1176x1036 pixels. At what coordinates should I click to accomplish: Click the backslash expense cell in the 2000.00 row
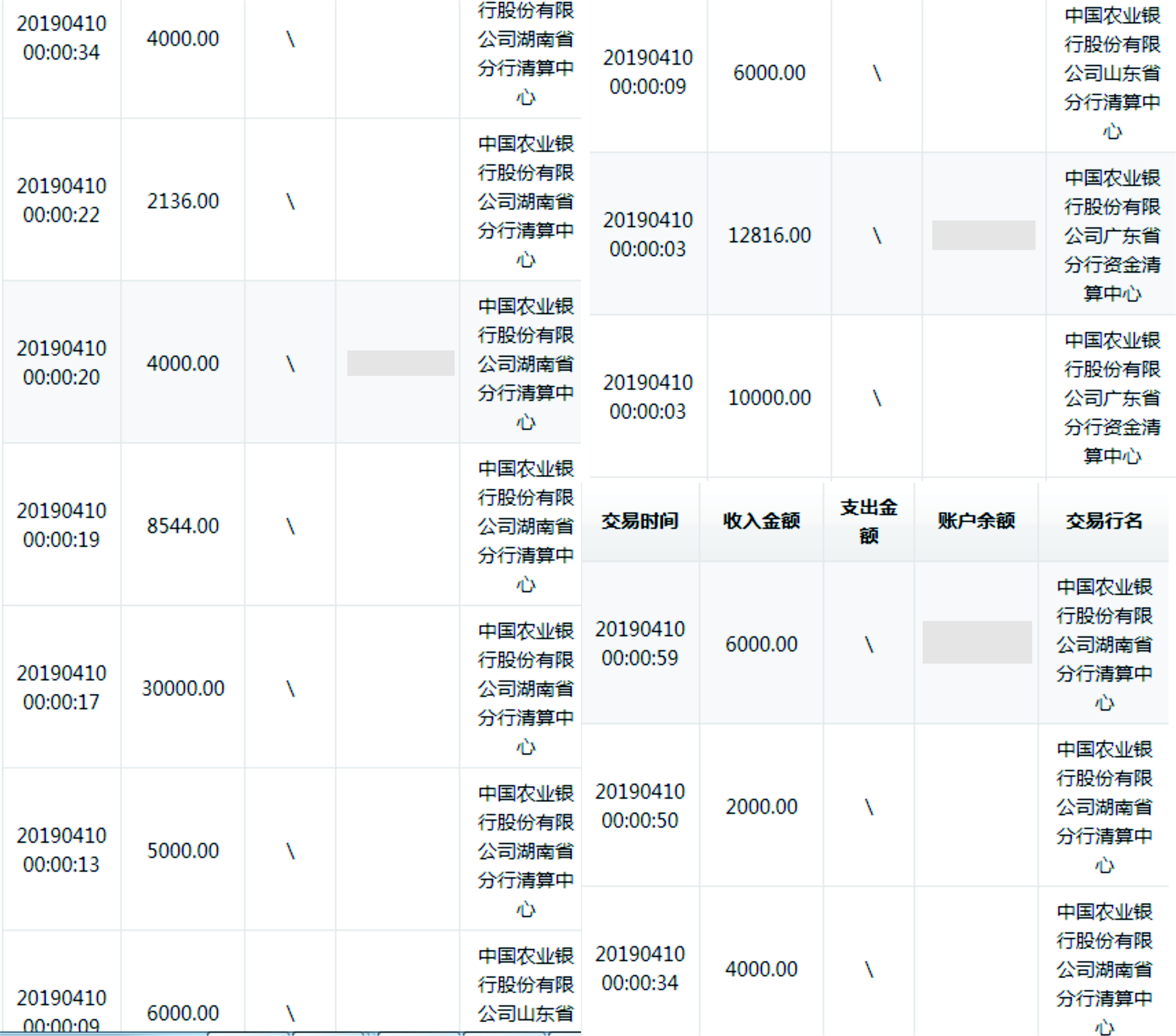[x=869, y=808]
